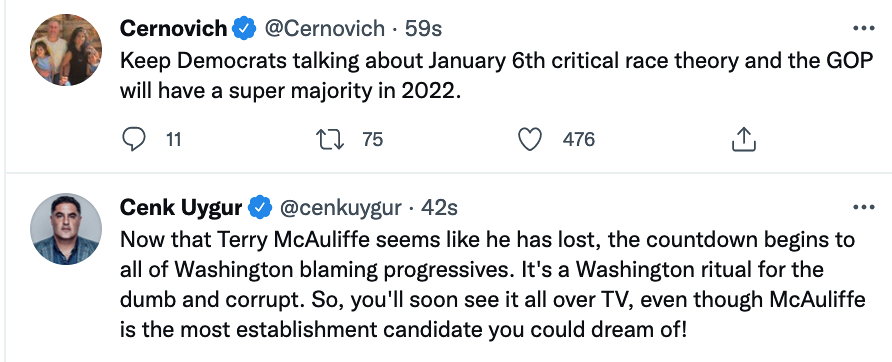View the 75 retweets count
Screen dimensions: 892x362
373,139
